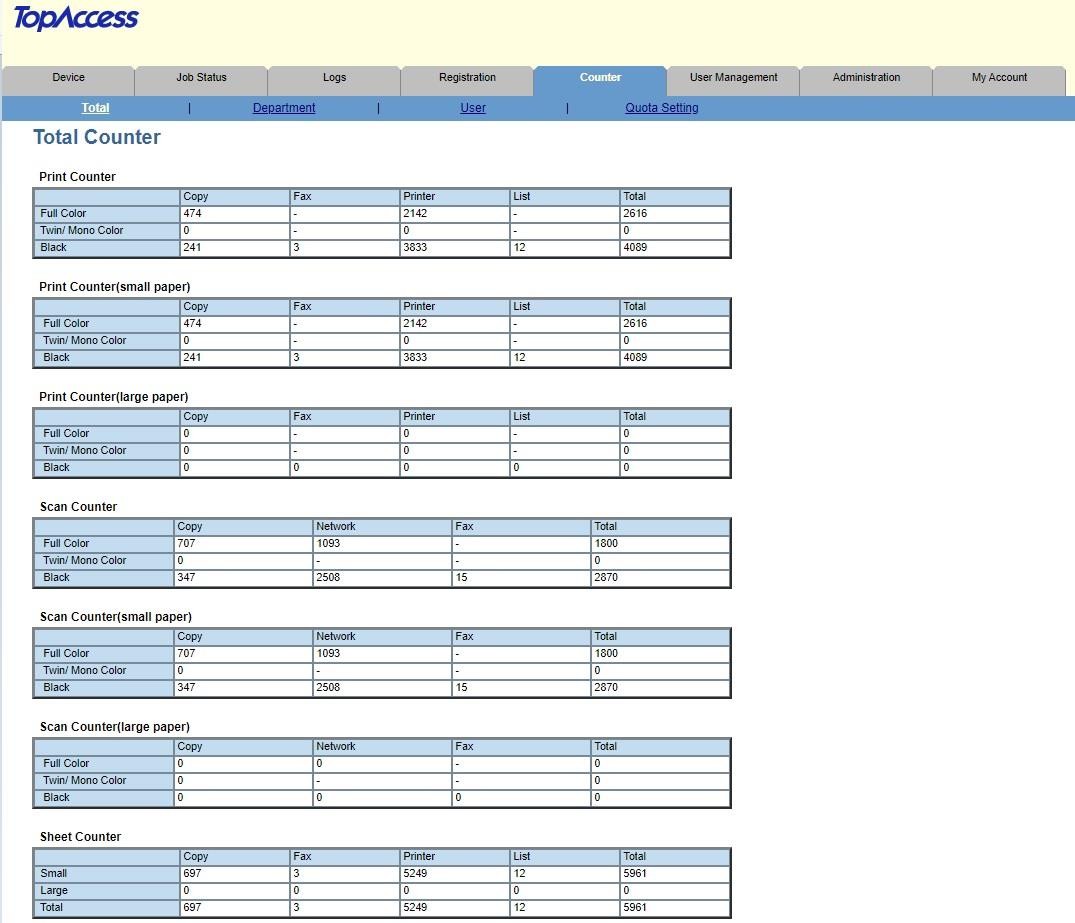
Task: Click Scan Counter Black total 2870
Action: click(660, 577)
